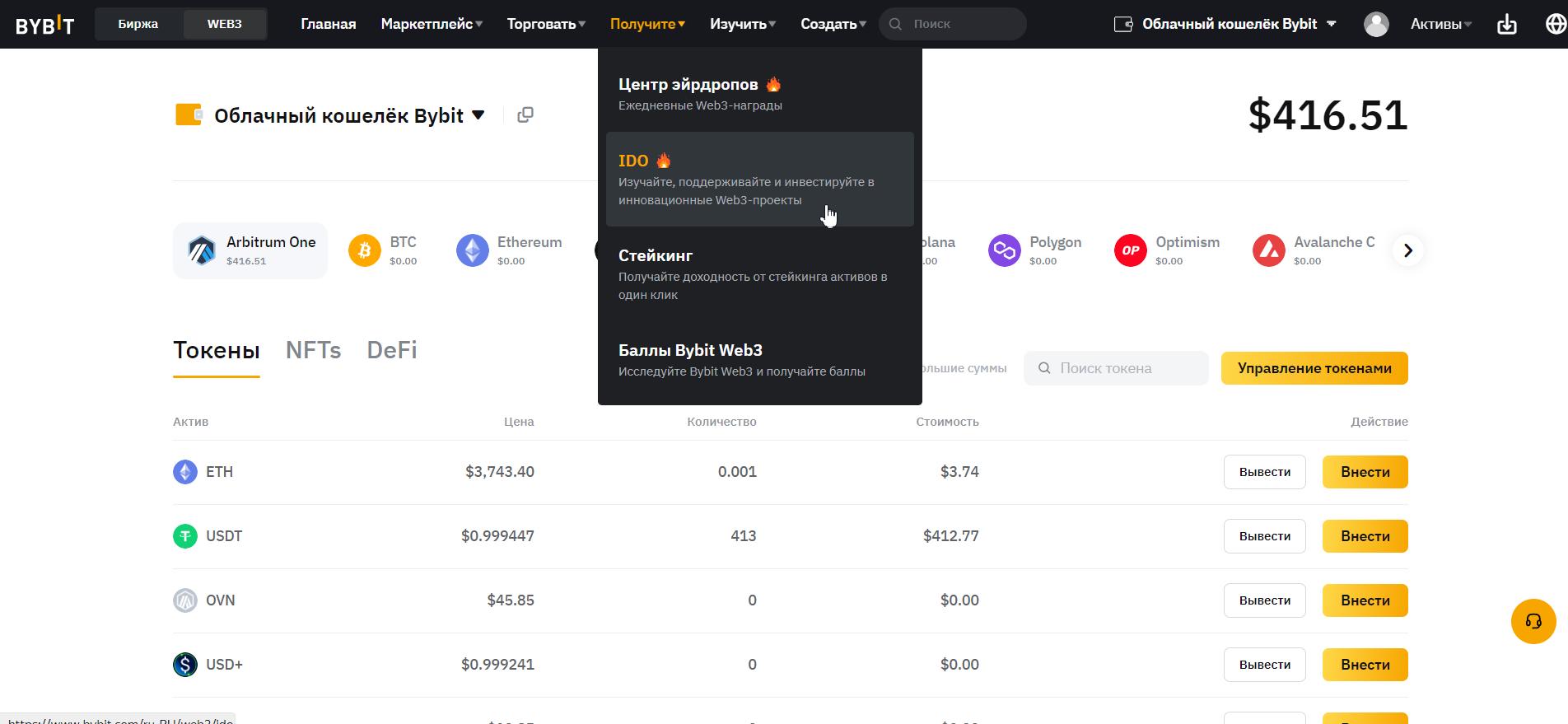Select the Avalanche C network icon
Screen dimensions: 1568x724
tap(1269, 250)
